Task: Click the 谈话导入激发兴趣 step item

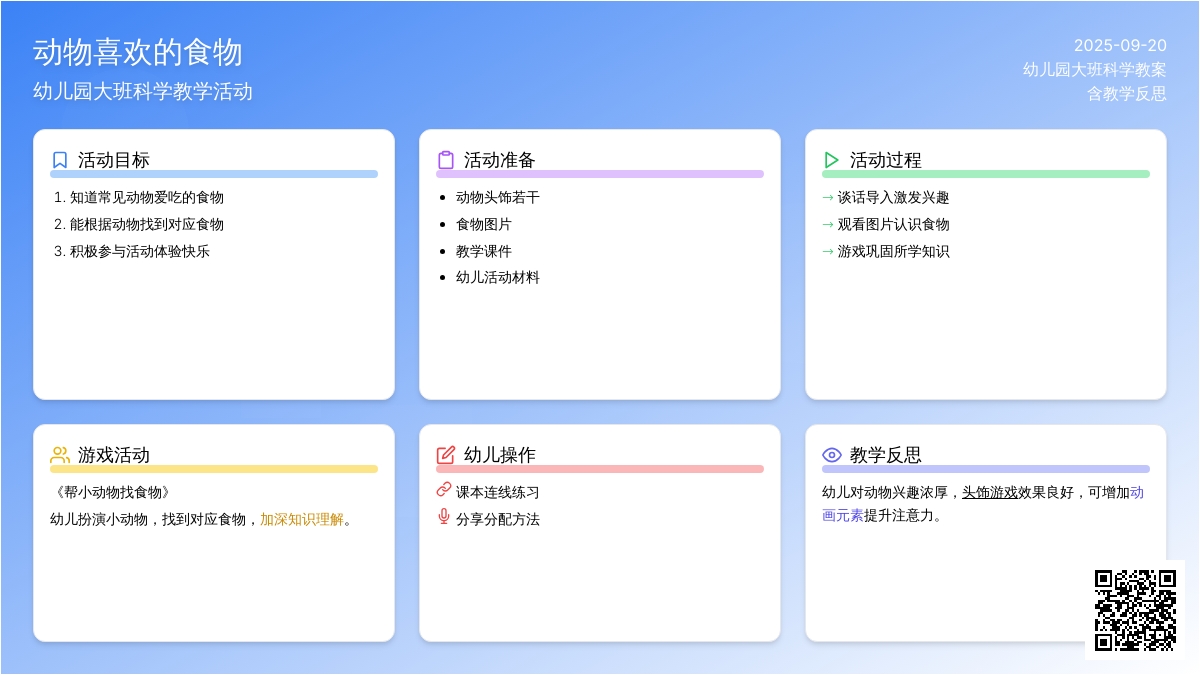Action: (x=893, y=197)
